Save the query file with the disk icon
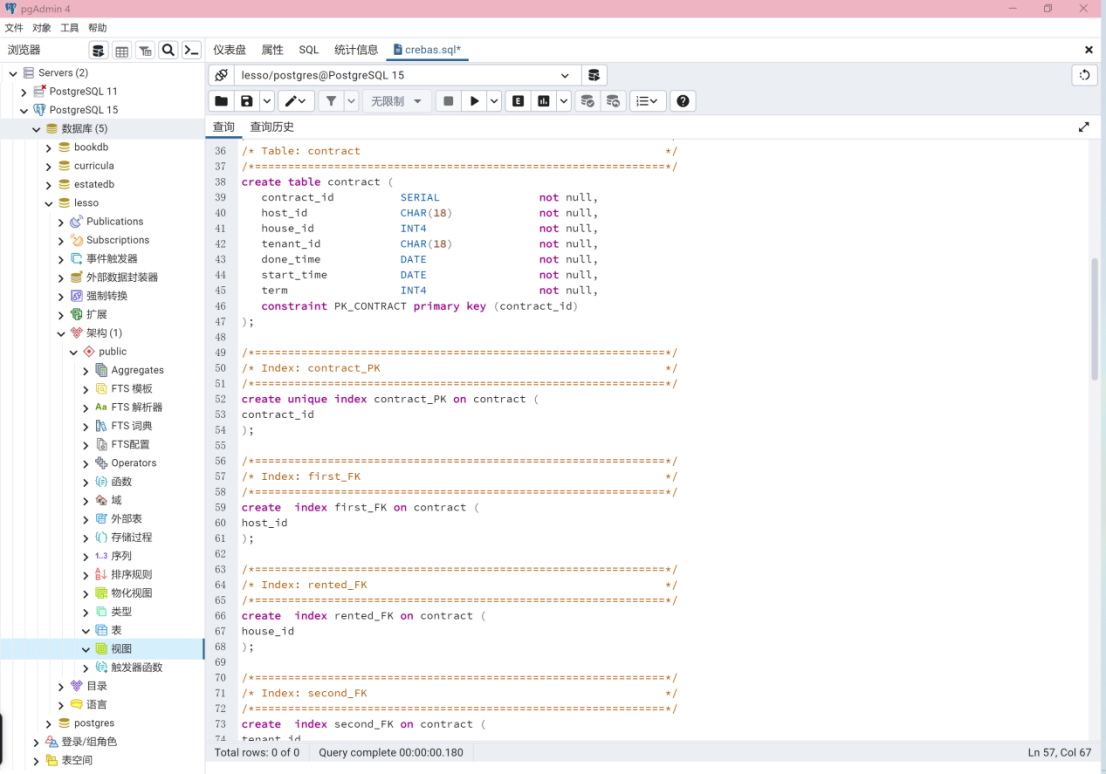This screenshot has height=774, width=1106. [x=246, y=101]
